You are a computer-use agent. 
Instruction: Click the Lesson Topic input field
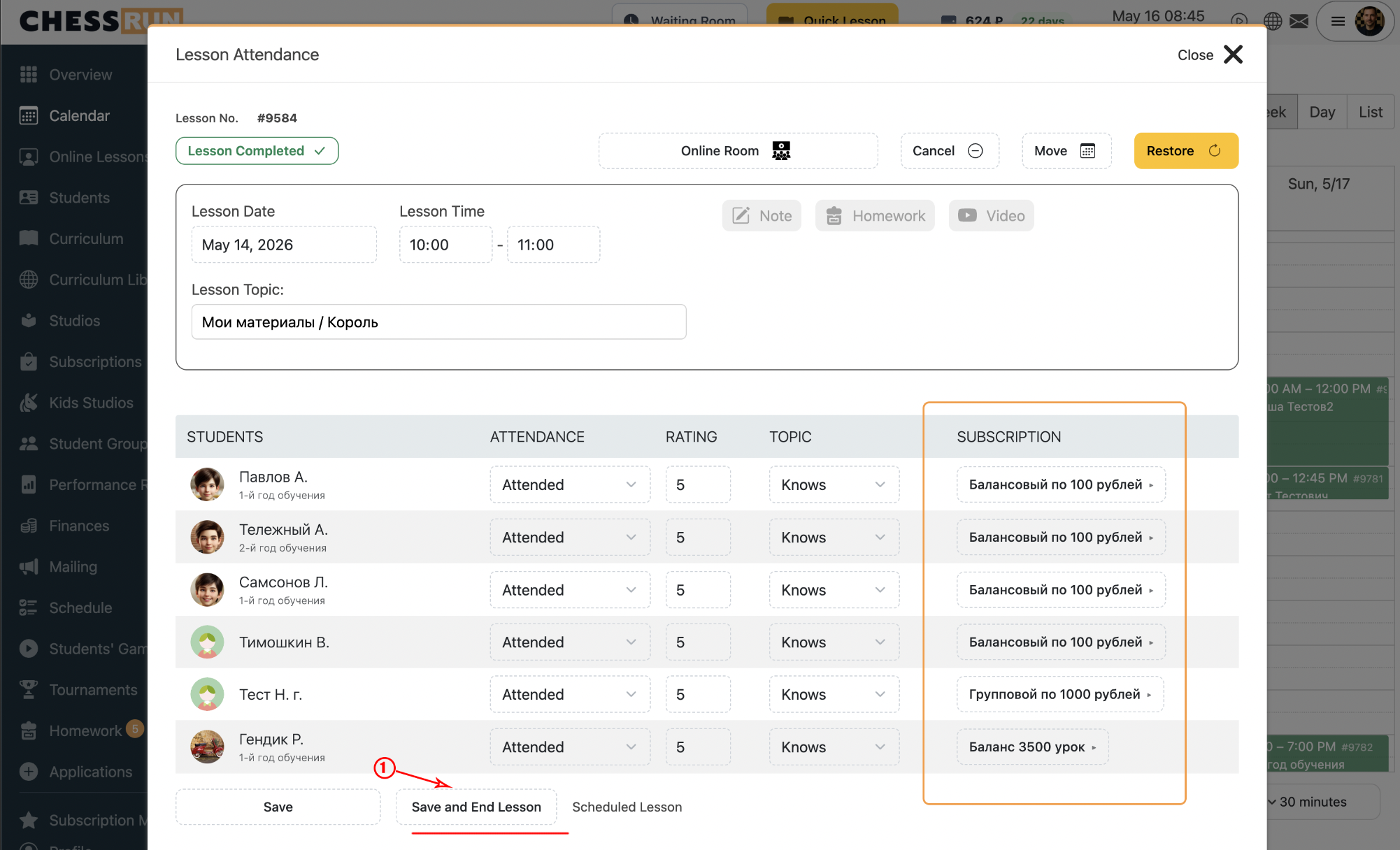(438, 322)
